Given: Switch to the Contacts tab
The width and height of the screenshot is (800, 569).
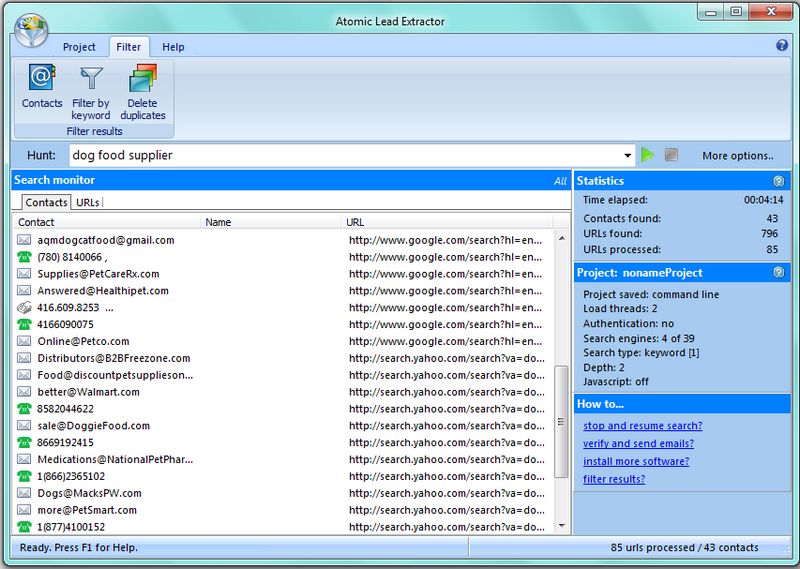Looking at the screenshot, I should [x=46, y=202].
